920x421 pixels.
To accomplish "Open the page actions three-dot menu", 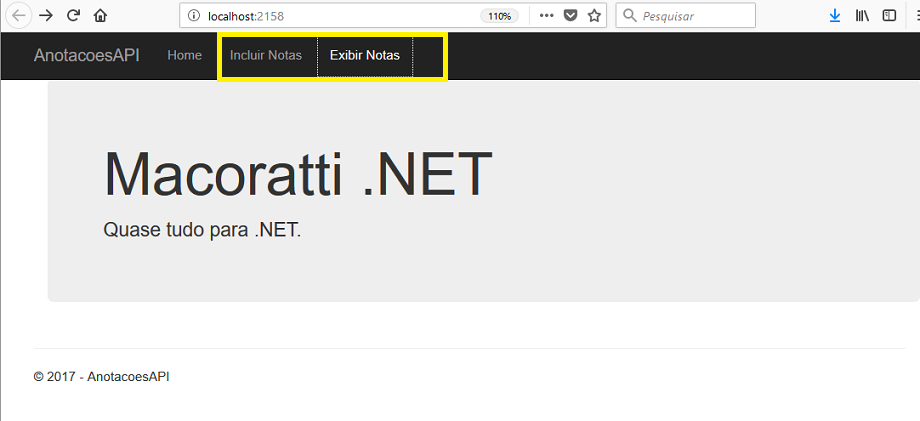I will pyautogui.click(x=546, y=16).
